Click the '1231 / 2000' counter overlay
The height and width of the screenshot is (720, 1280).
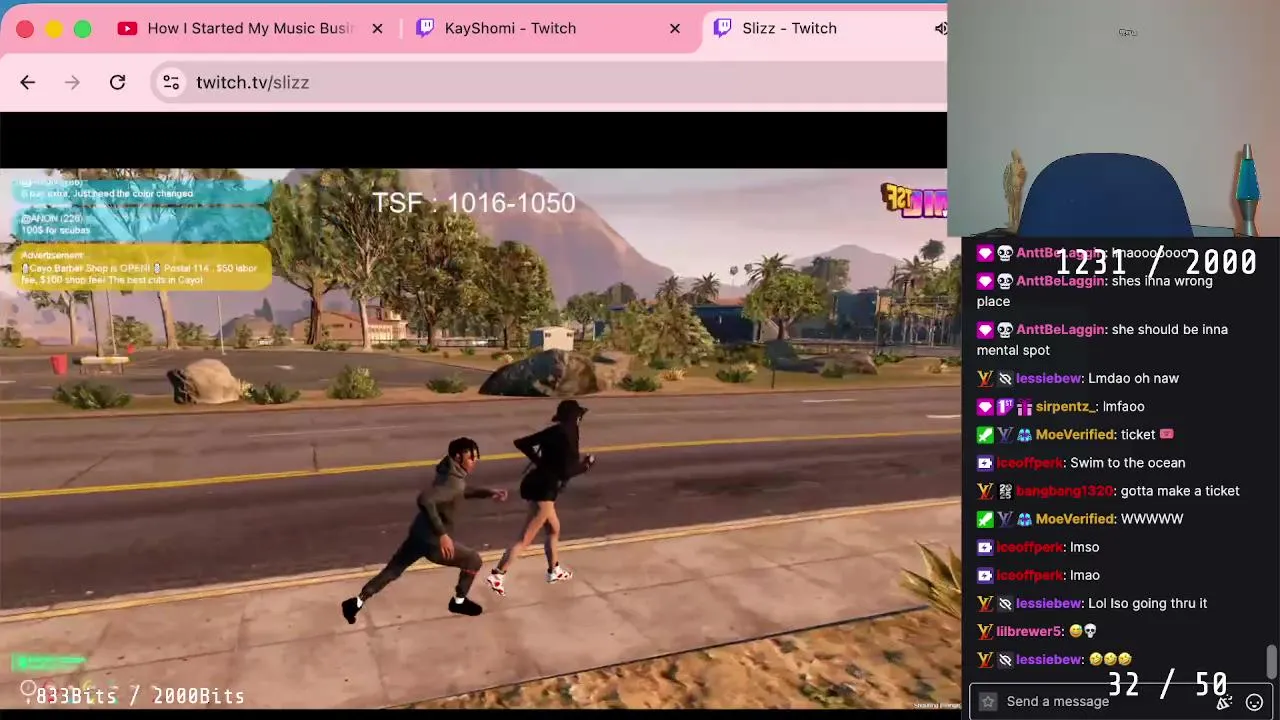(1156, 263)
